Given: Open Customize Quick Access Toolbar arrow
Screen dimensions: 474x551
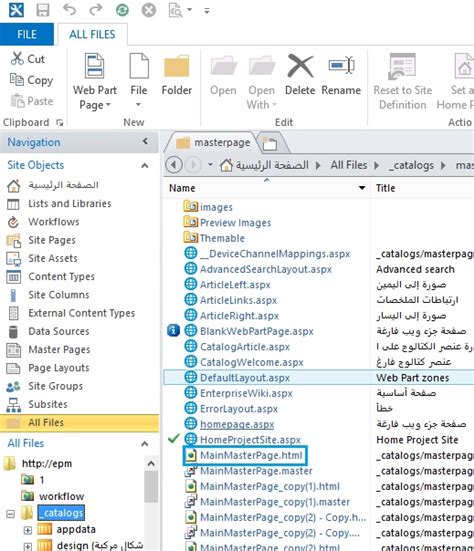Looking at the screenshot, I should (x=207, y=11).
